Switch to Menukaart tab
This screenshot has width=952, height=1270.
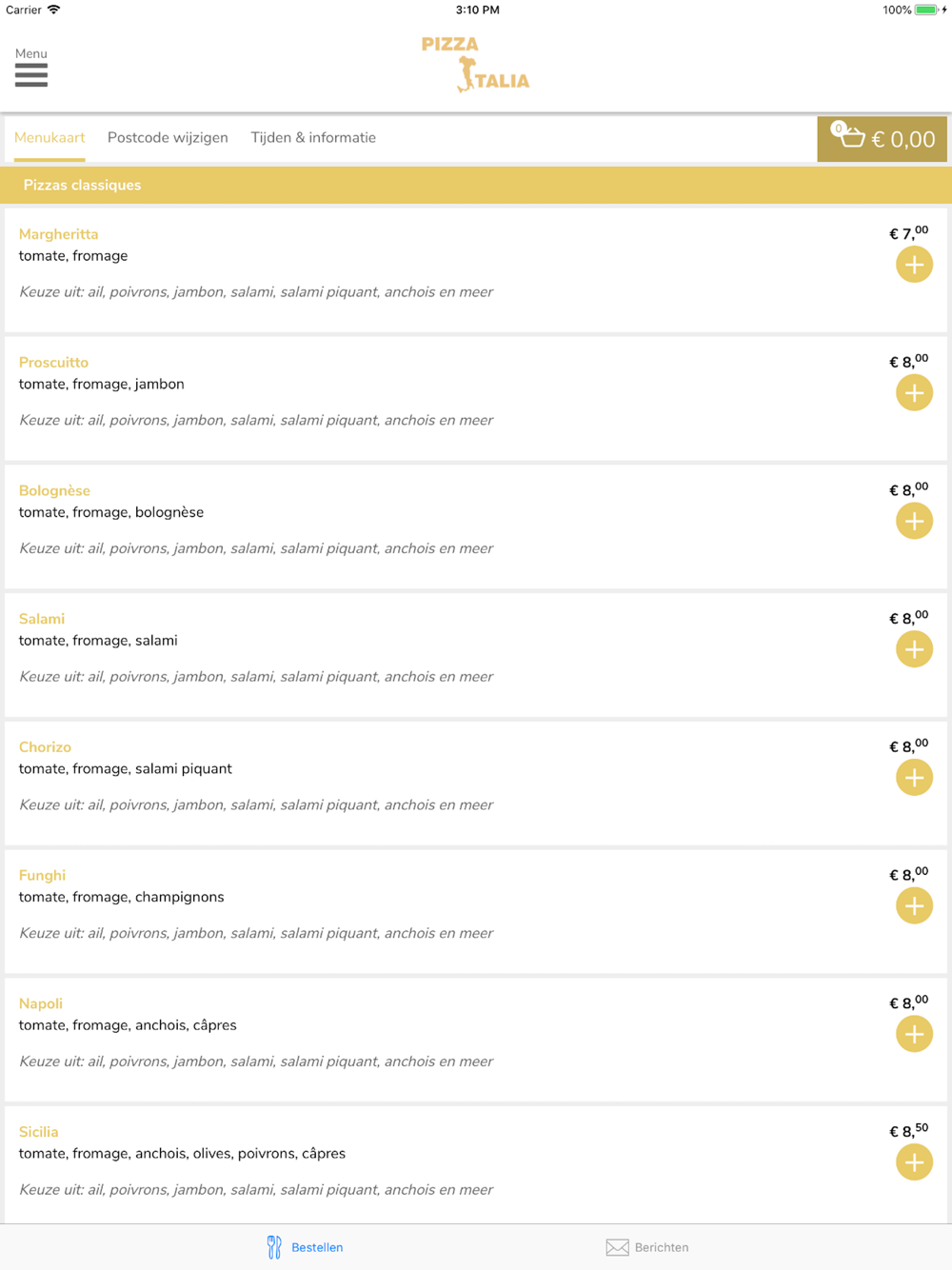[50, 138]
